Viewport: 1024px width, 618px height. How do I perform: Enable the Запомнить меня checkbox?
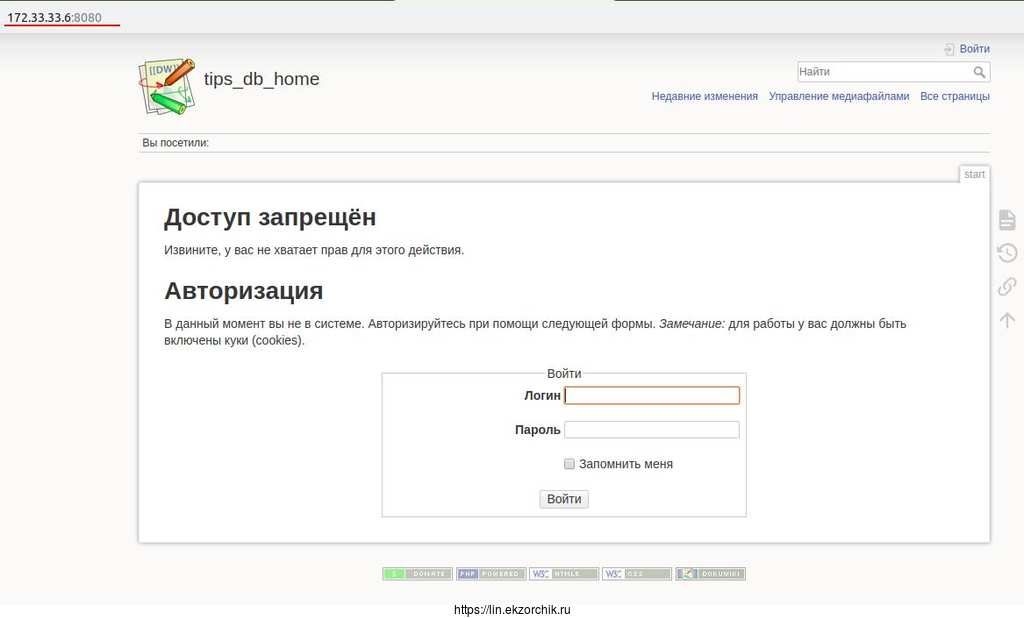569,464
